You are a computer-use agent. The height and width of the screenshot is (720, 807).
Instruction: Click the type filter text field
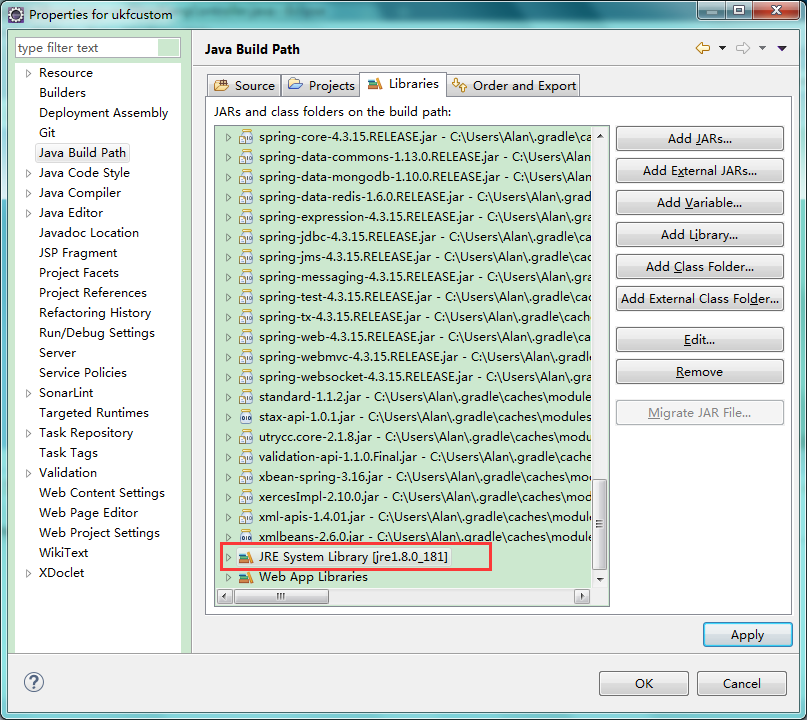(x=97, y=48)
